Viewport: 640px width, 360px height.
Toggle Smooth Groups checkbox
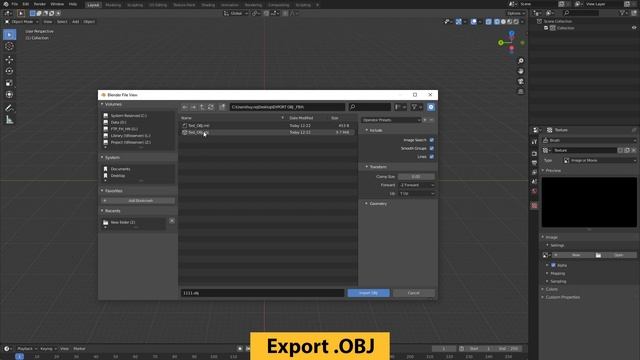pyautogui.click(x=431, y=148)
